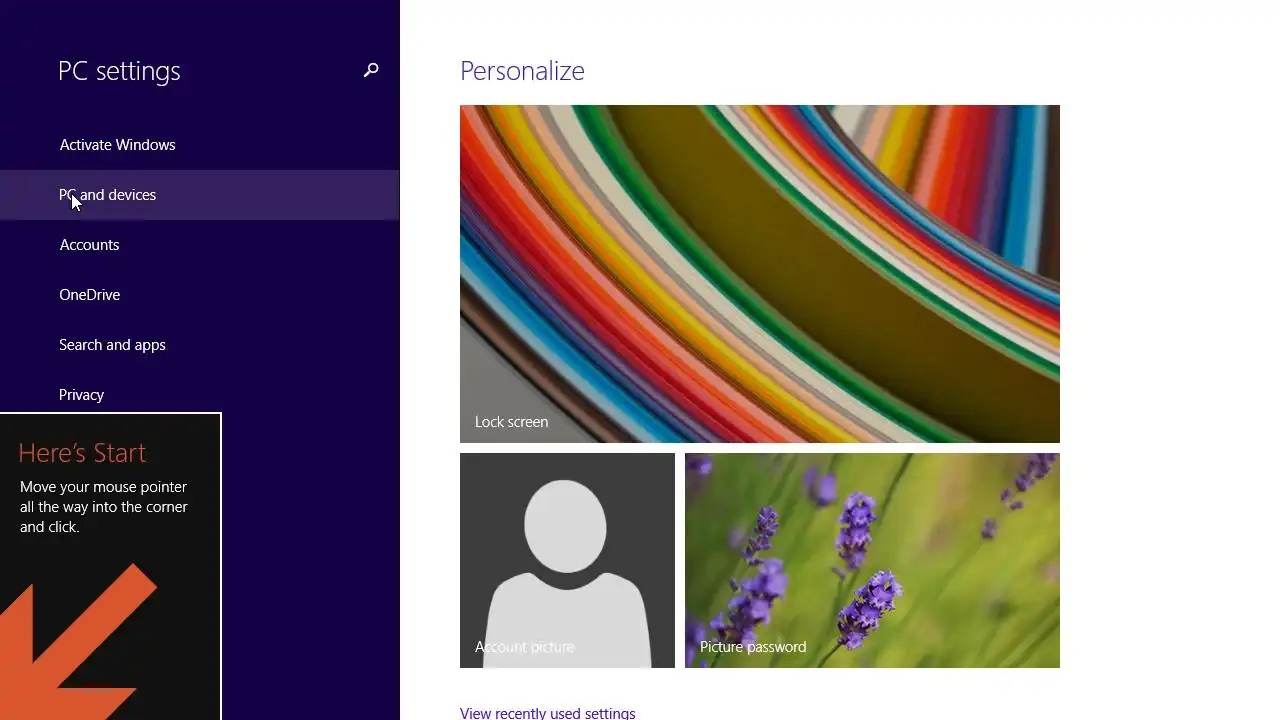Click the PC settings title
Image resolution: width=1280 pixels, height=720 pixels.
point(119,71)
